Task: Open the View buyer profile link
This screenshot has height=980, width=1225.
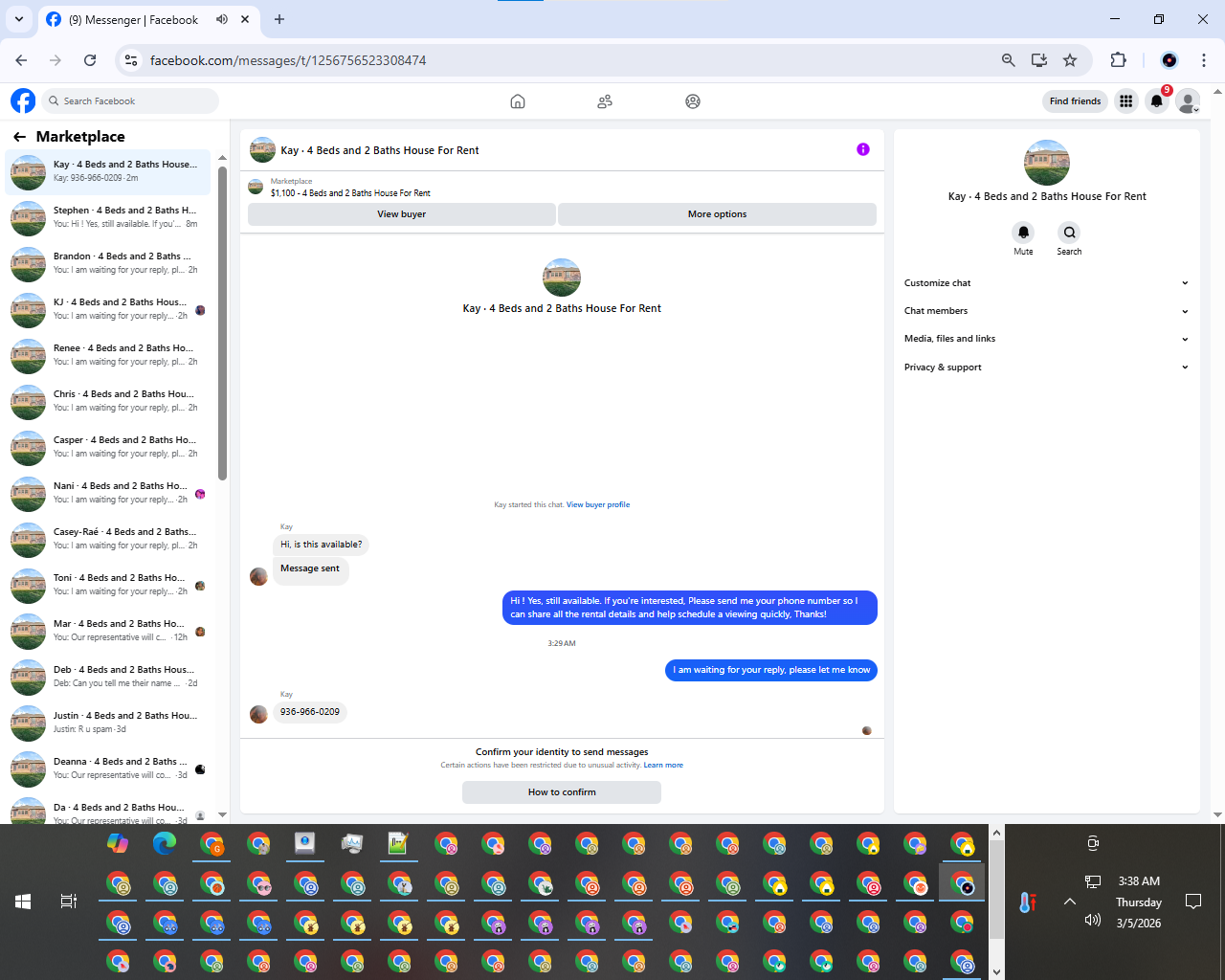Action: click(x=598, y=504)
